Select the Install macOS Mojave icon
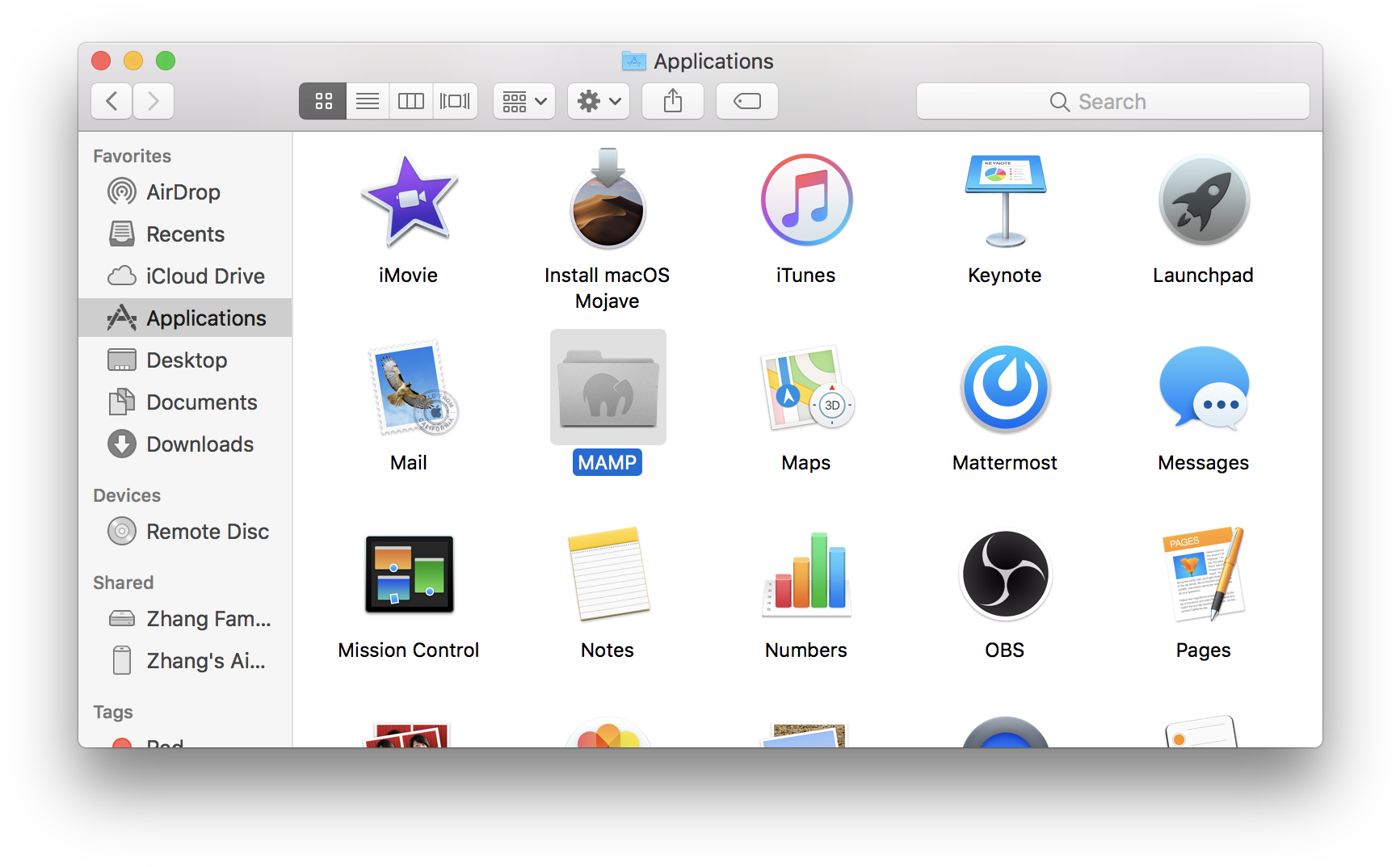The image size is (1400, 867). (608, 199)
